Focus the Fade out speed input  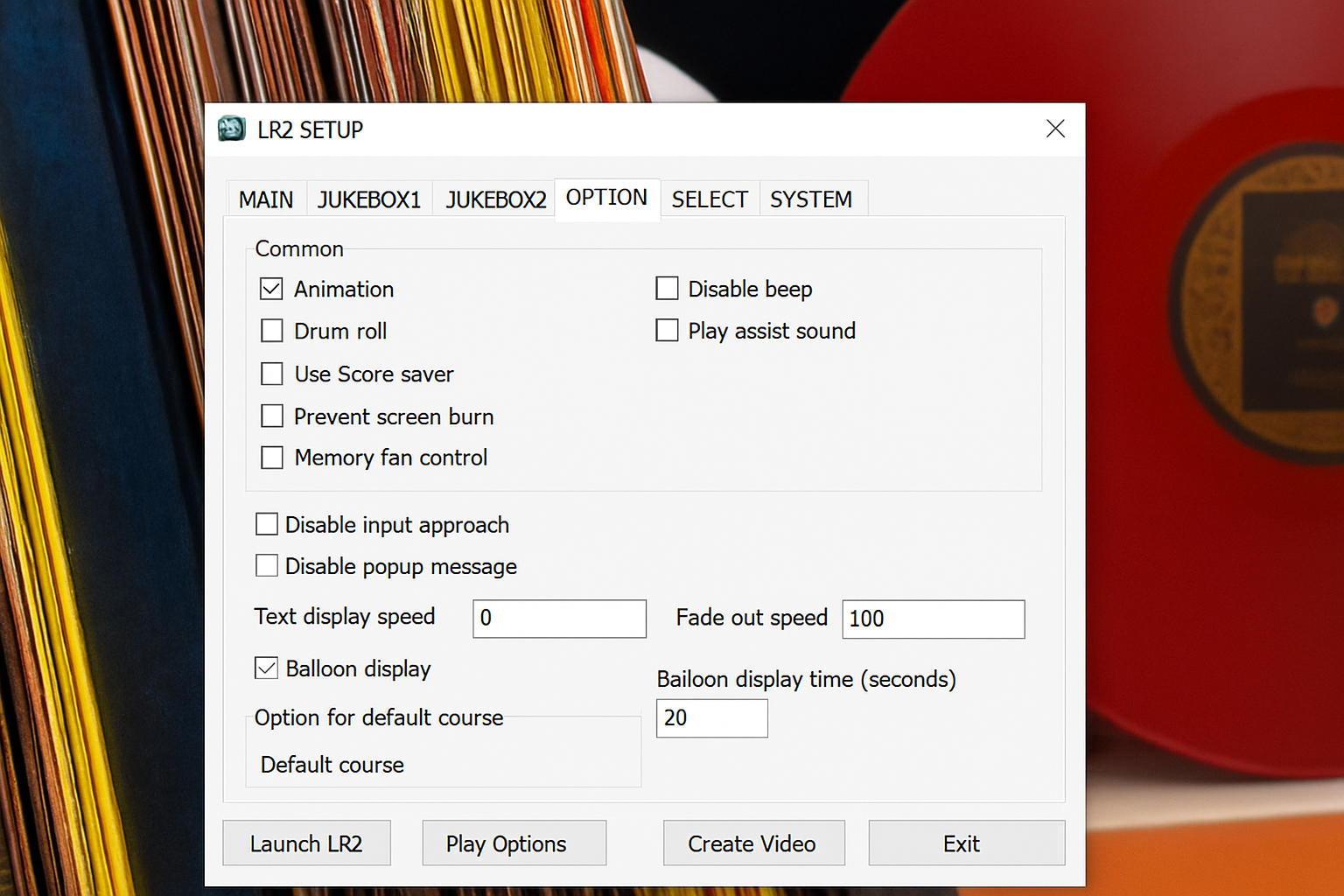[x=933, y=619]
